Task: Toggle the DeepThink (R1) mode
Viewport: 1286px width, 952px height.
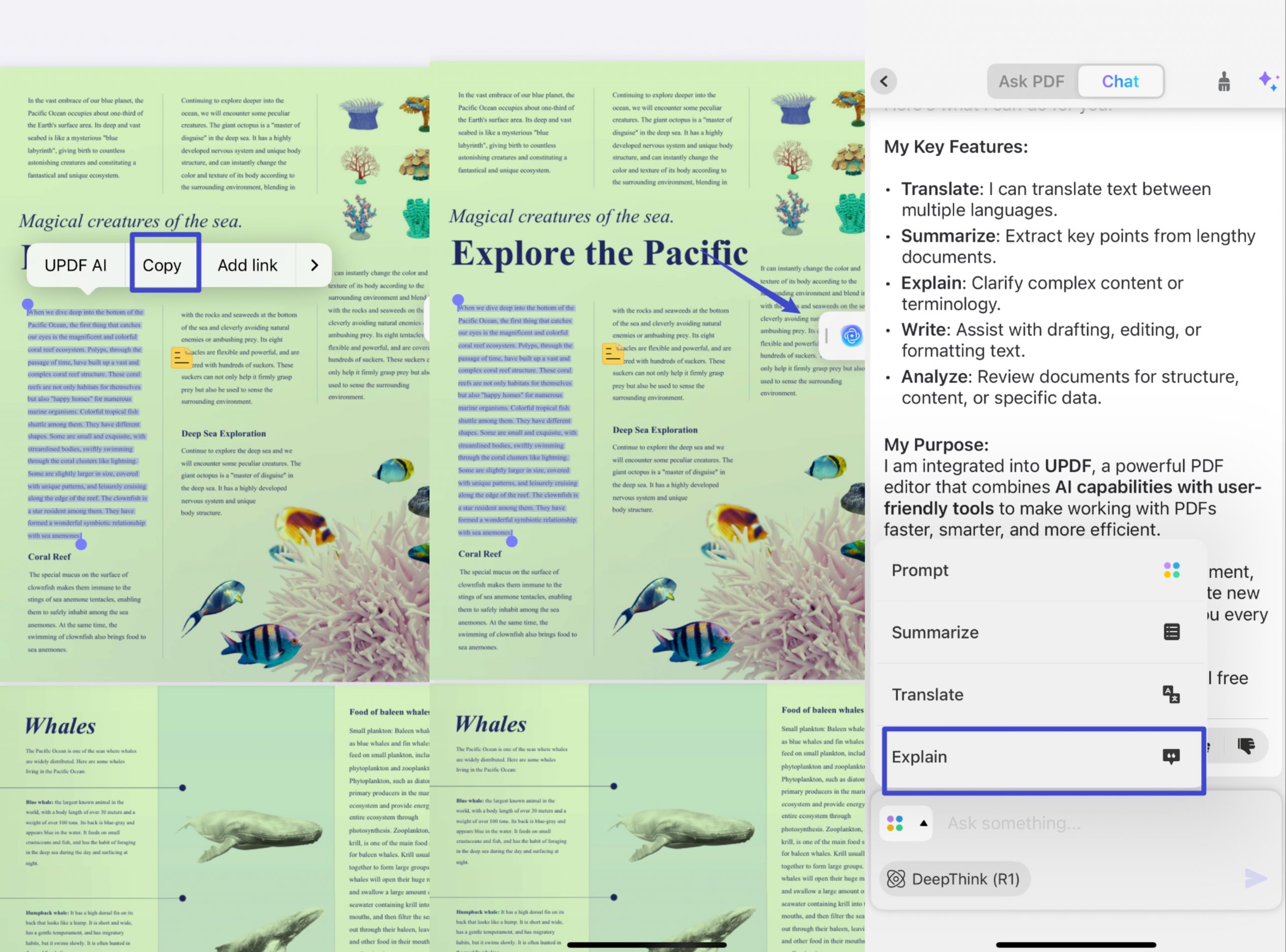Action: pyautogui.click(x=954, y=879)
